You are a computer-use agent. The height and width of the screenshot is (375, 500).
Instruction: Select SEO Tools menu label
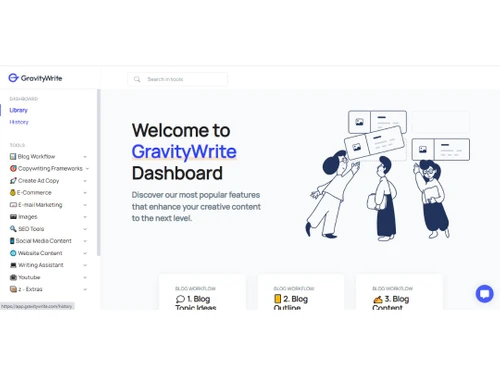[x=31, y=229]
